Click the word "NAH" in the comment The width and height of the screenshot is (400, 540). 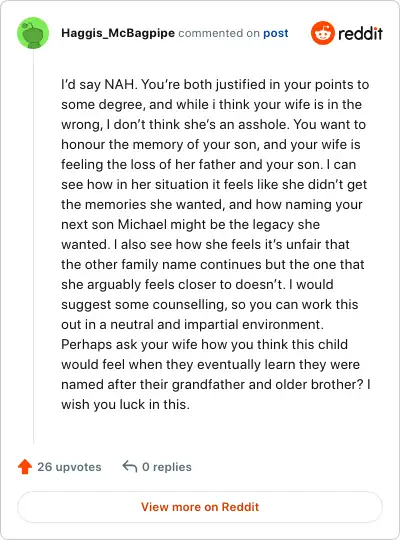[119, 84]
